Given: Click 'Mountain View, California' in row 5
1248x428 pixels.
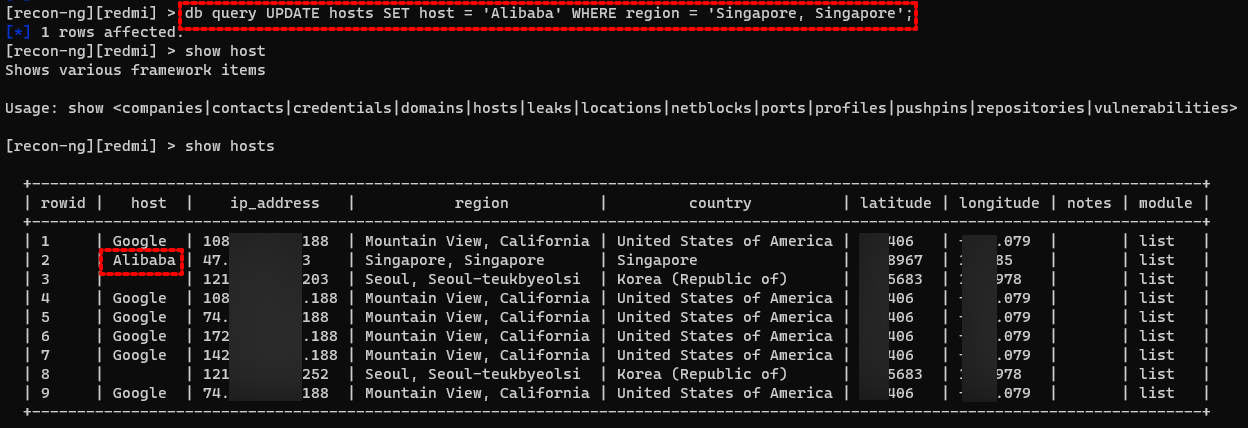Looking at the screenshot, I should [x=477, y=317].
